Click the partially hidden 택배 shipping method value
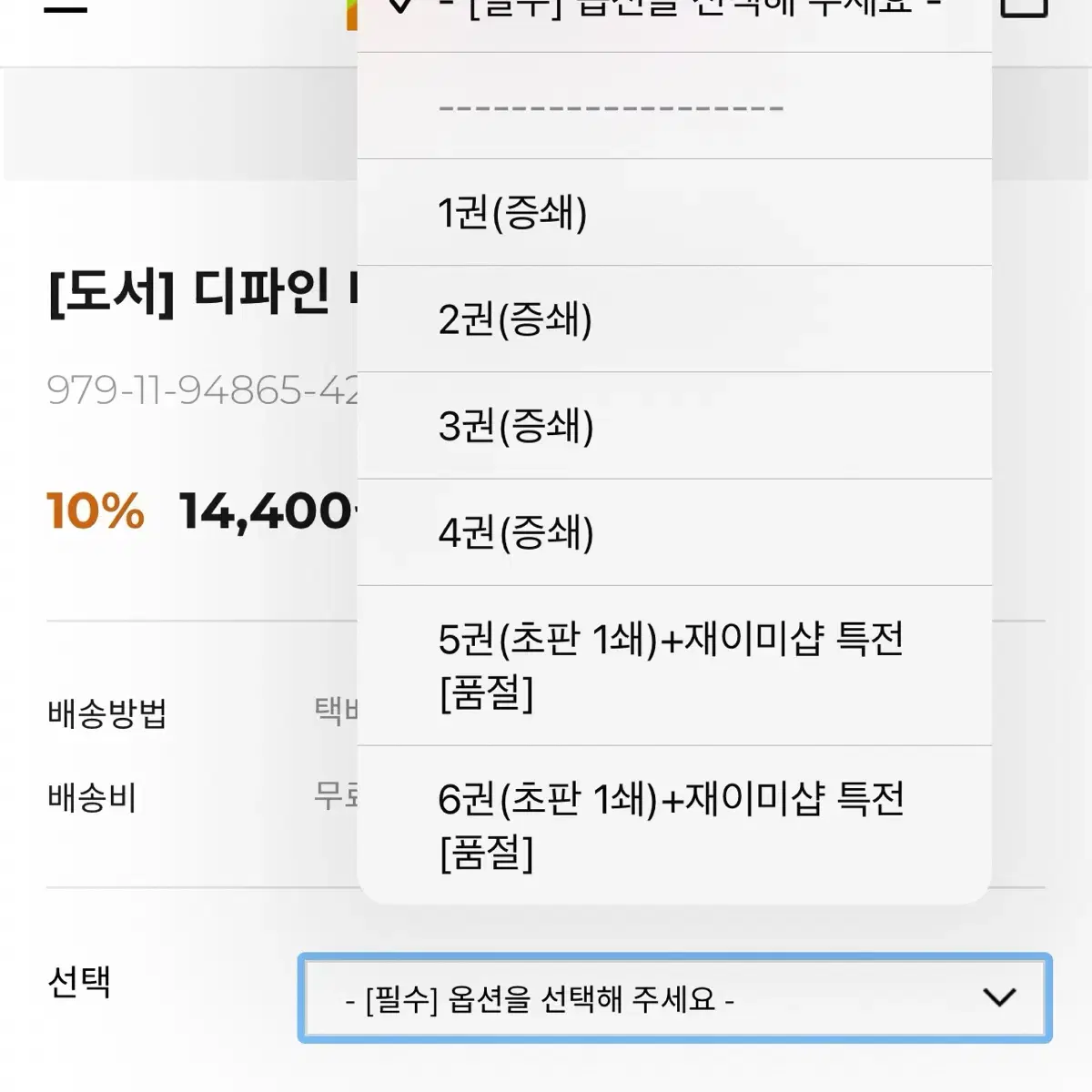 pyautogui.click(x=336, y=711)
